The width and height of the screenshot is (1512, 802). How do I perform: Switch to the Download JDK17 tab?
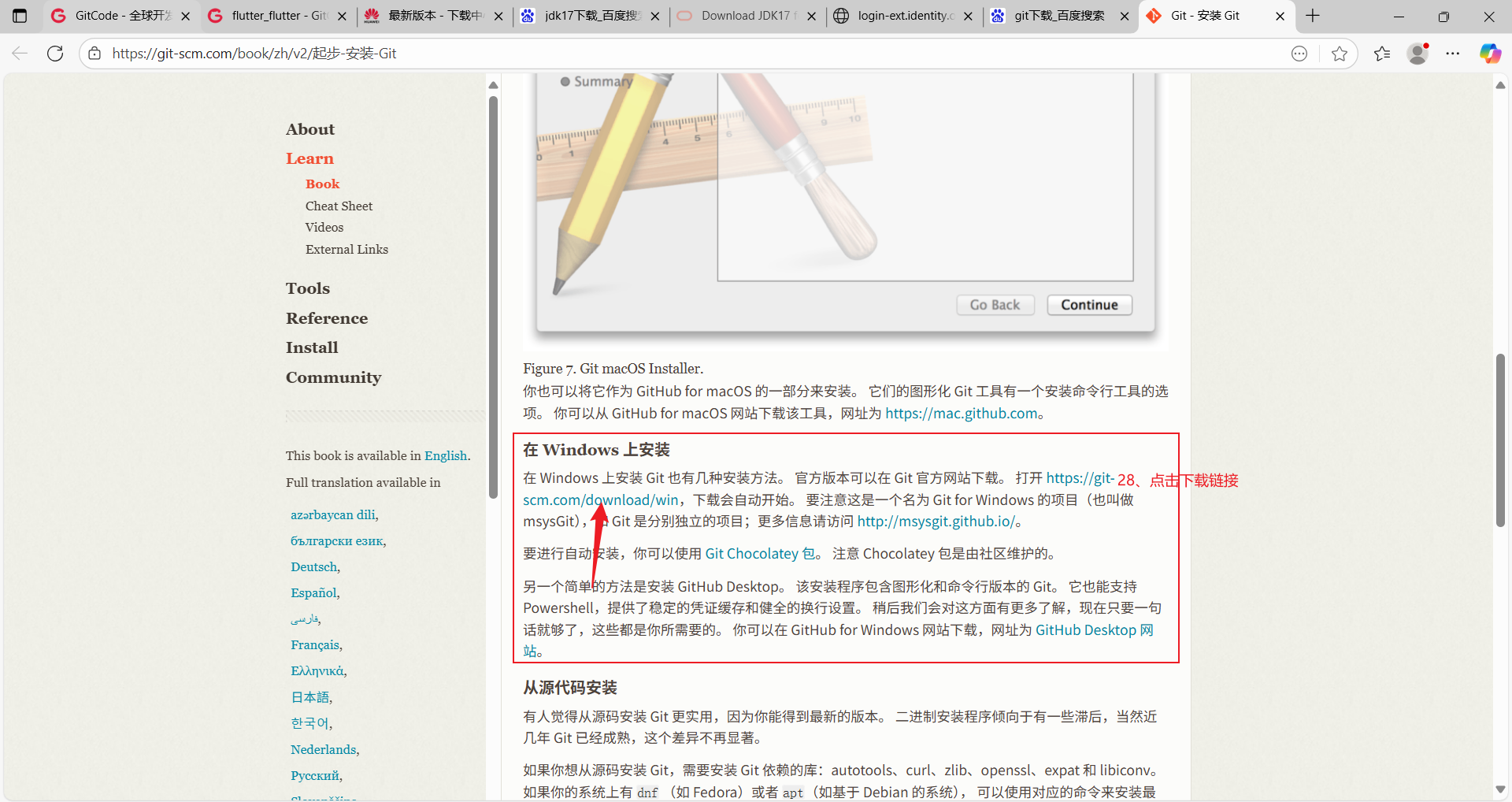748,16
